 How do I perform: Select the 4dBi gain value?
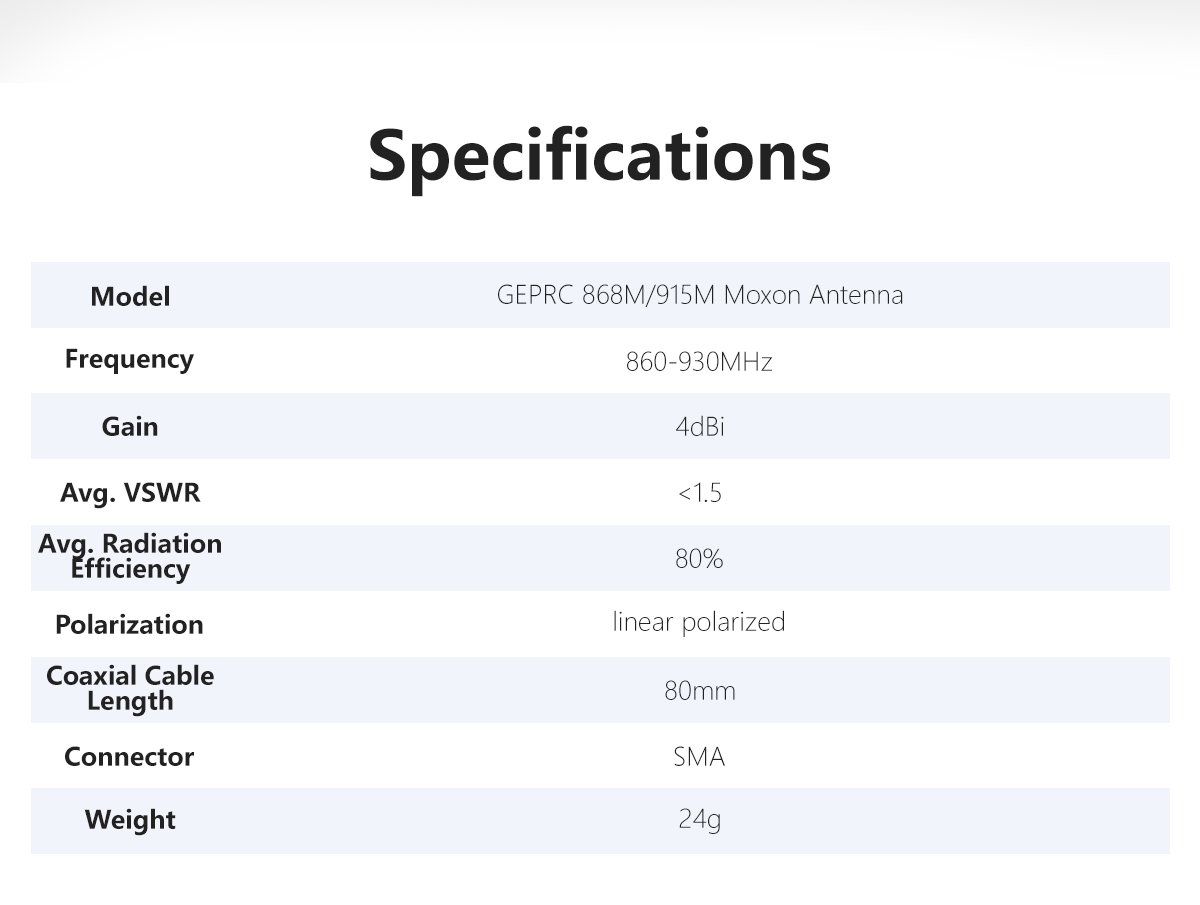(x=699, y=427)
